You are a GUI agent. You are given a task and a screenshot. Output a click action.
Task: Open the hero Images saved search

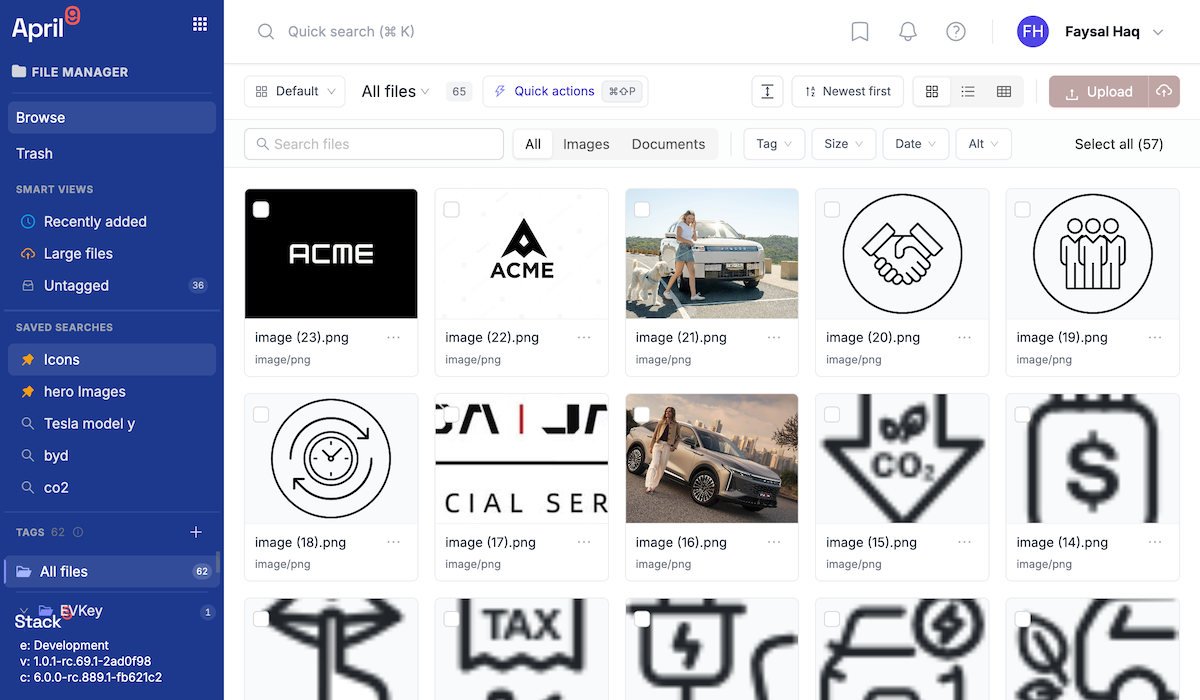[112, 391]
